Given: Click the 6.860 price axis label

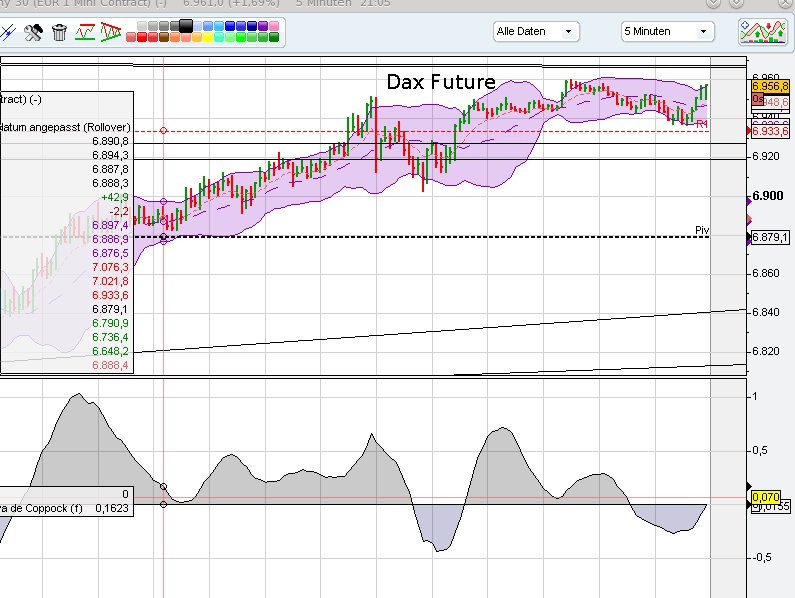Looking at the screenshot, I should click(765, 273).
